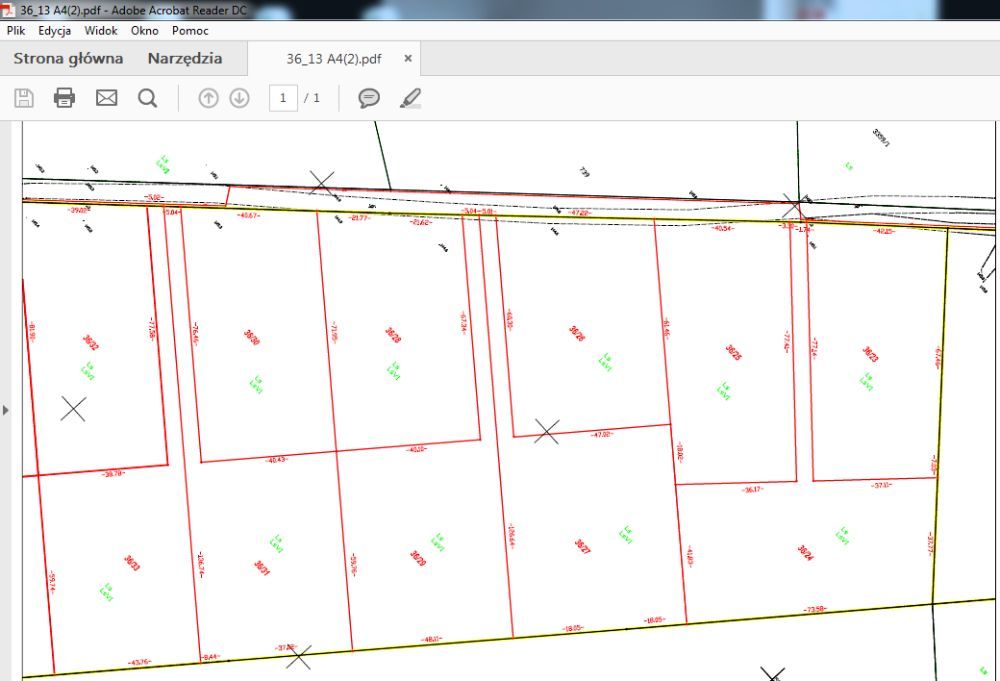
Task: Print the document with the printer icon
Action: click(64, 98)
